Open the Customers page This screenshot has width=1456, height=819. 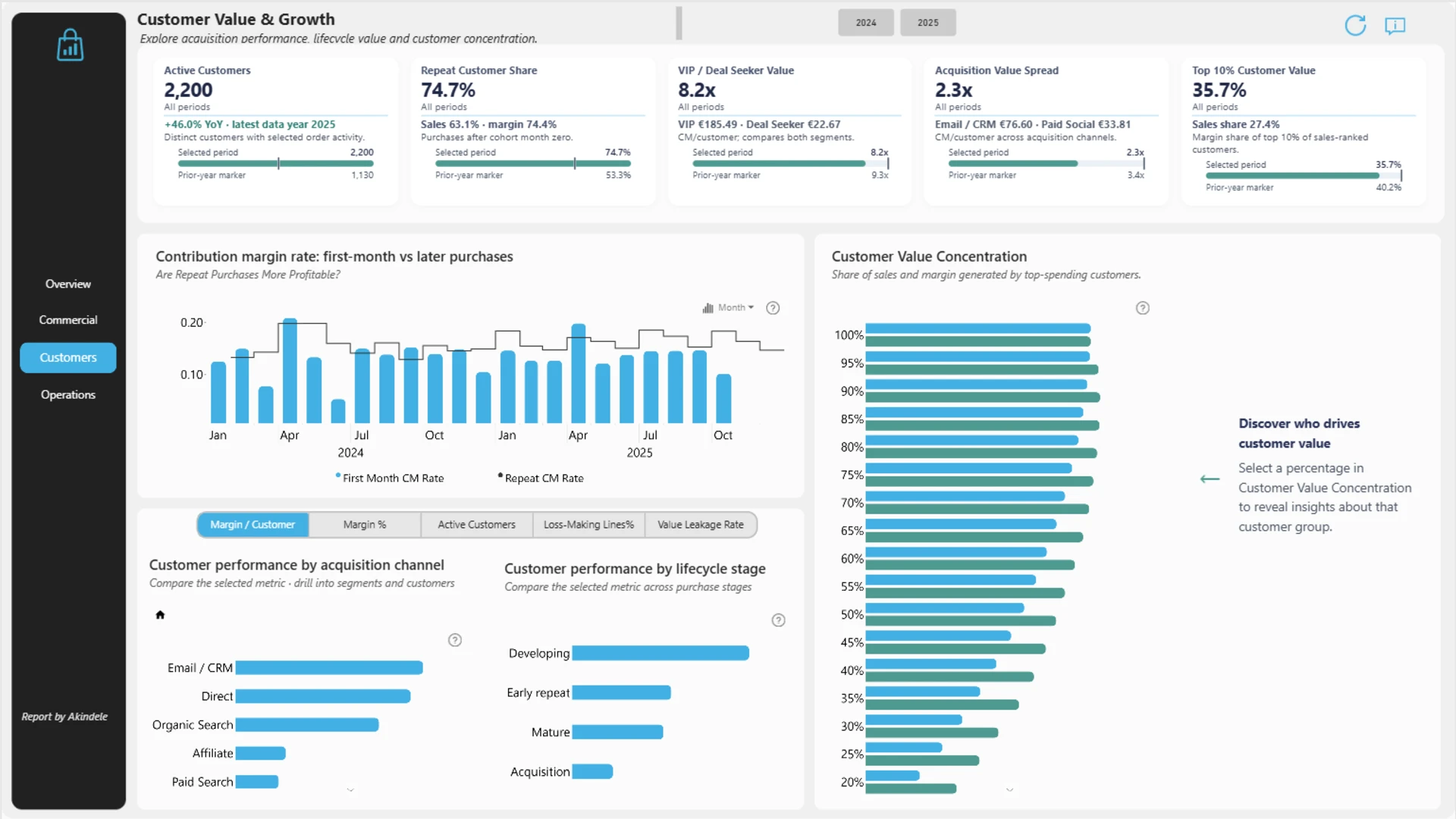(68, 357)
